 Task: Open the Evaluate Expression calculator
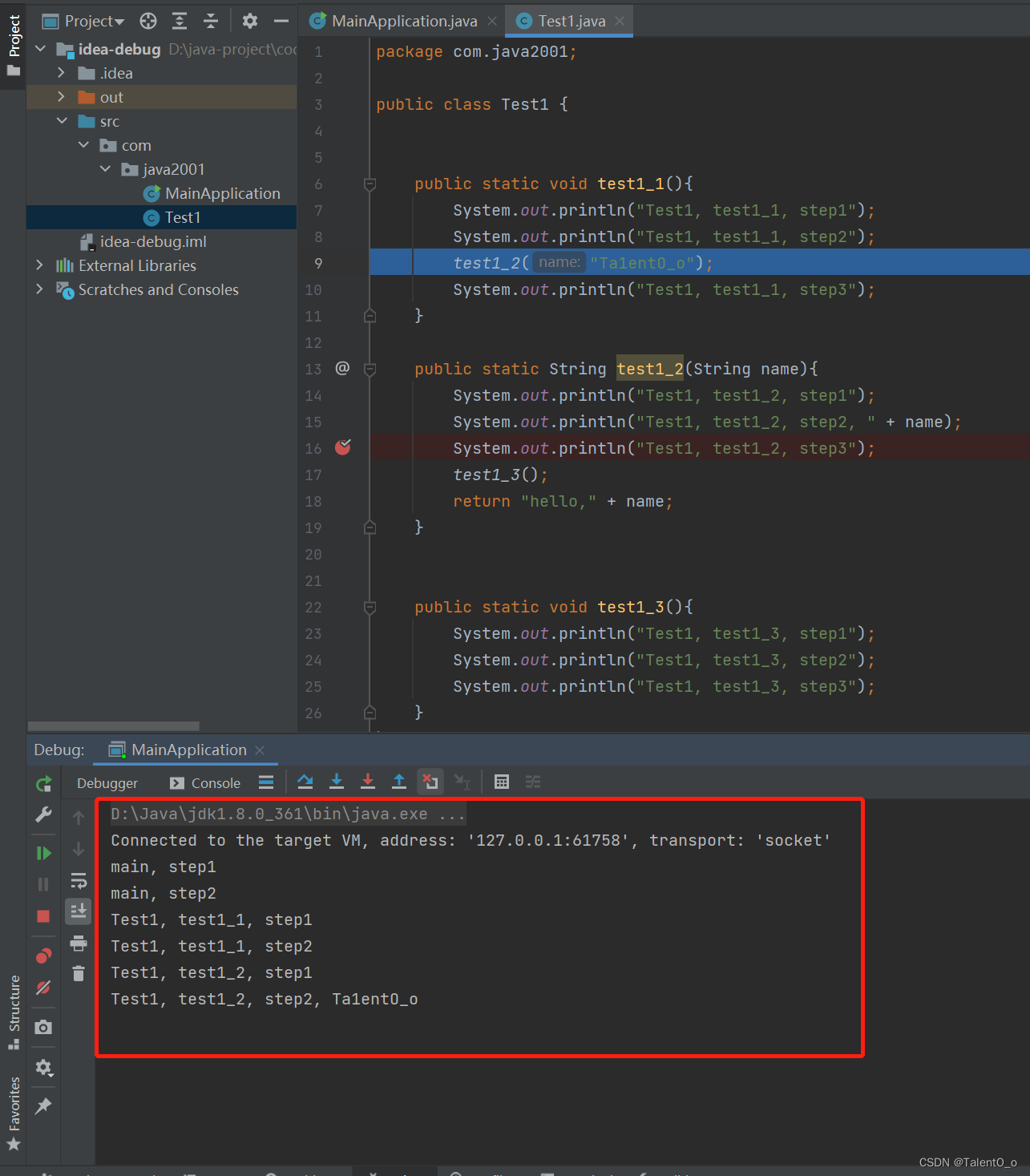click(x=502, y=782)
